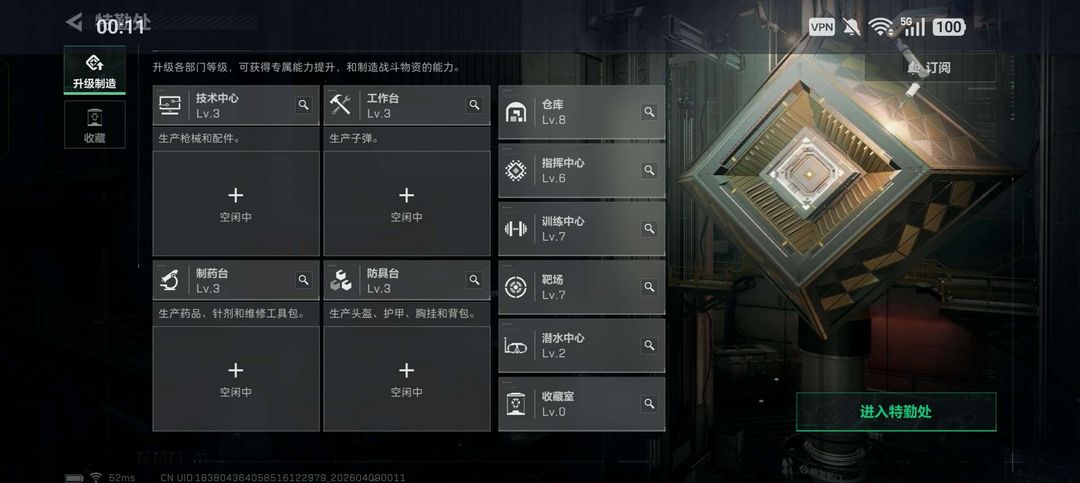This screenshot has width=1080, height=483.
Task: Click the 收藏室 trophy icon
Action: (515, 404)
